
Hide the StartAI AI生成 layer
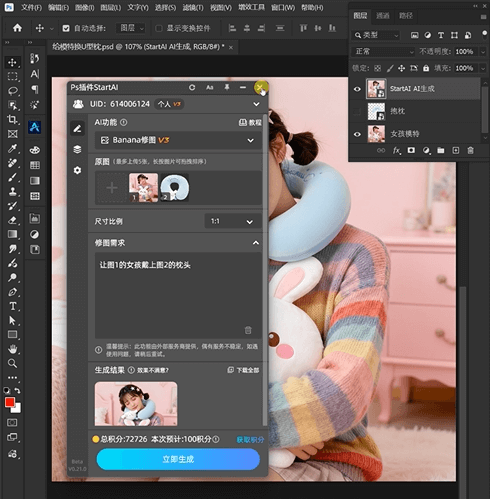[357, 89]
